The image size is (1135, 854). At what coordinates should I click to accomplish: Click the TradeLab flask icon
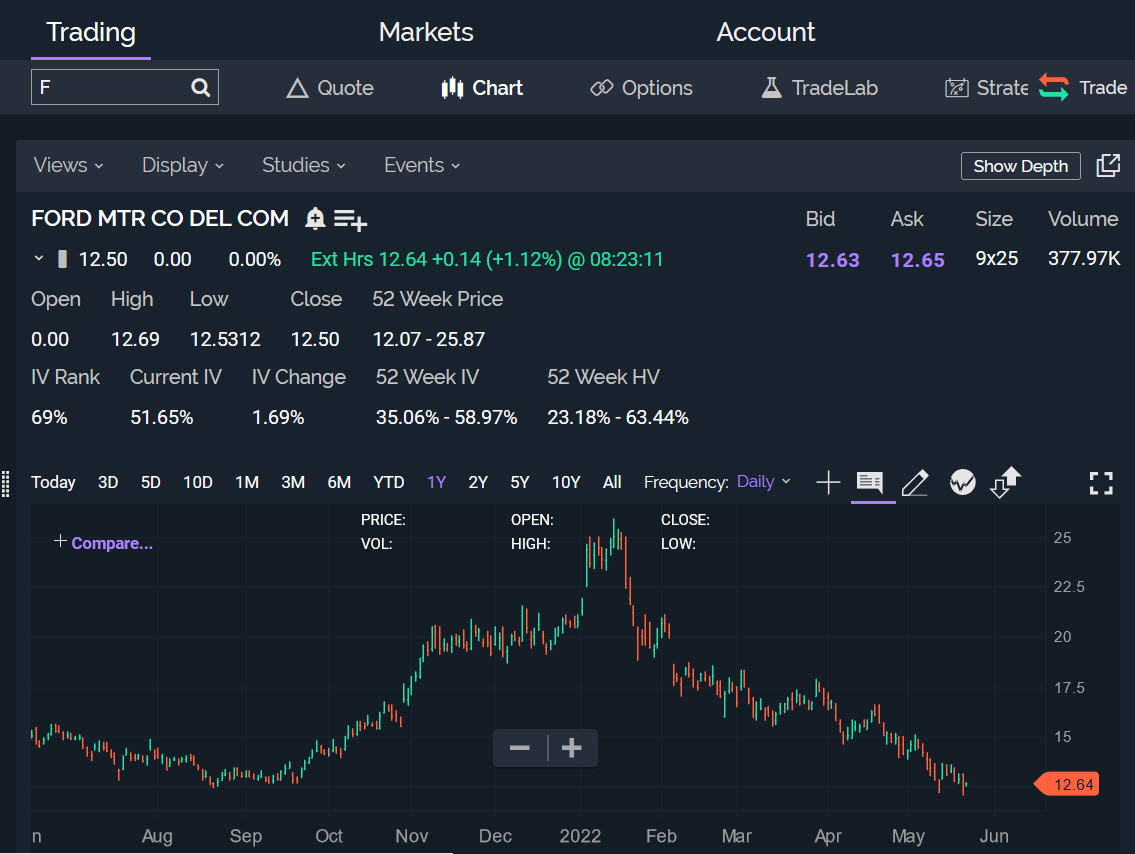(x=772, y=88)
